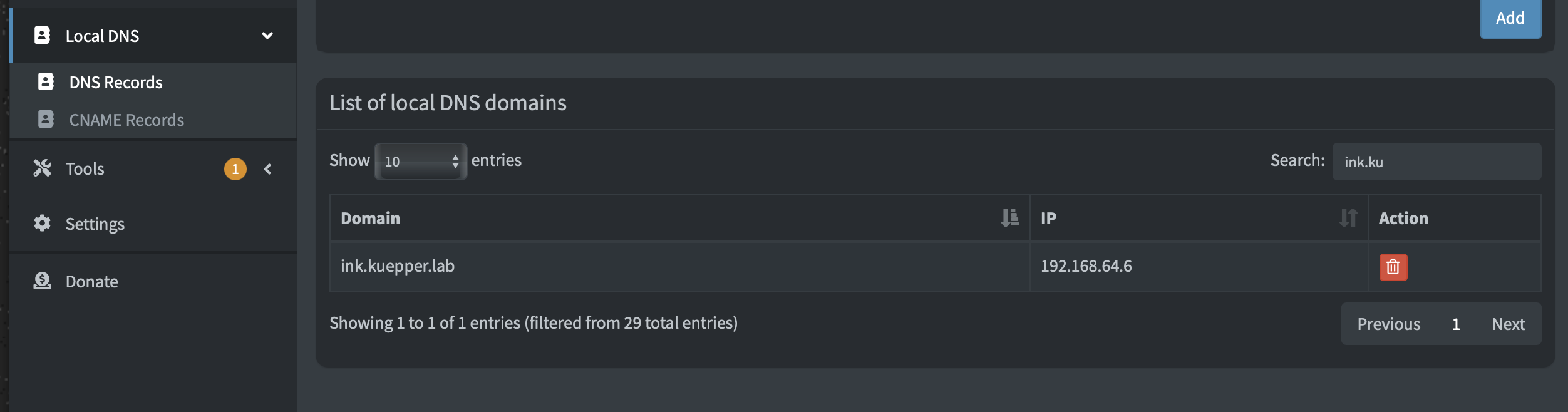Click the Search field containing ink.ku
The image size is (1568, 412).
coord(1436,161)
